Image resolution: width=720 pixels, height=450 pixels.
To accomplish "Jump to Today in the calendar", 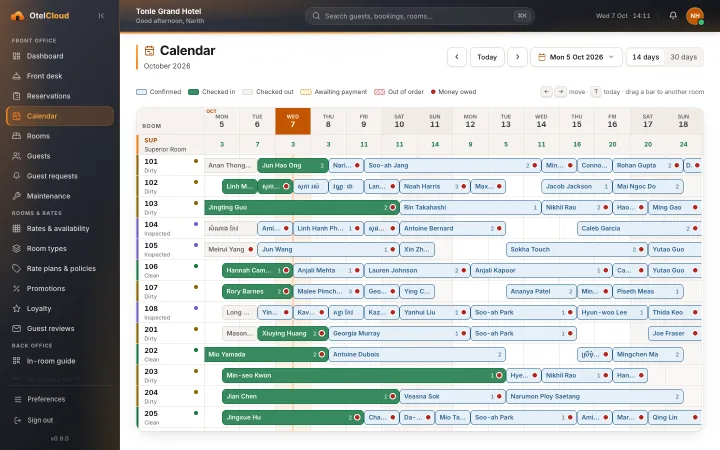I will [487, 57].
